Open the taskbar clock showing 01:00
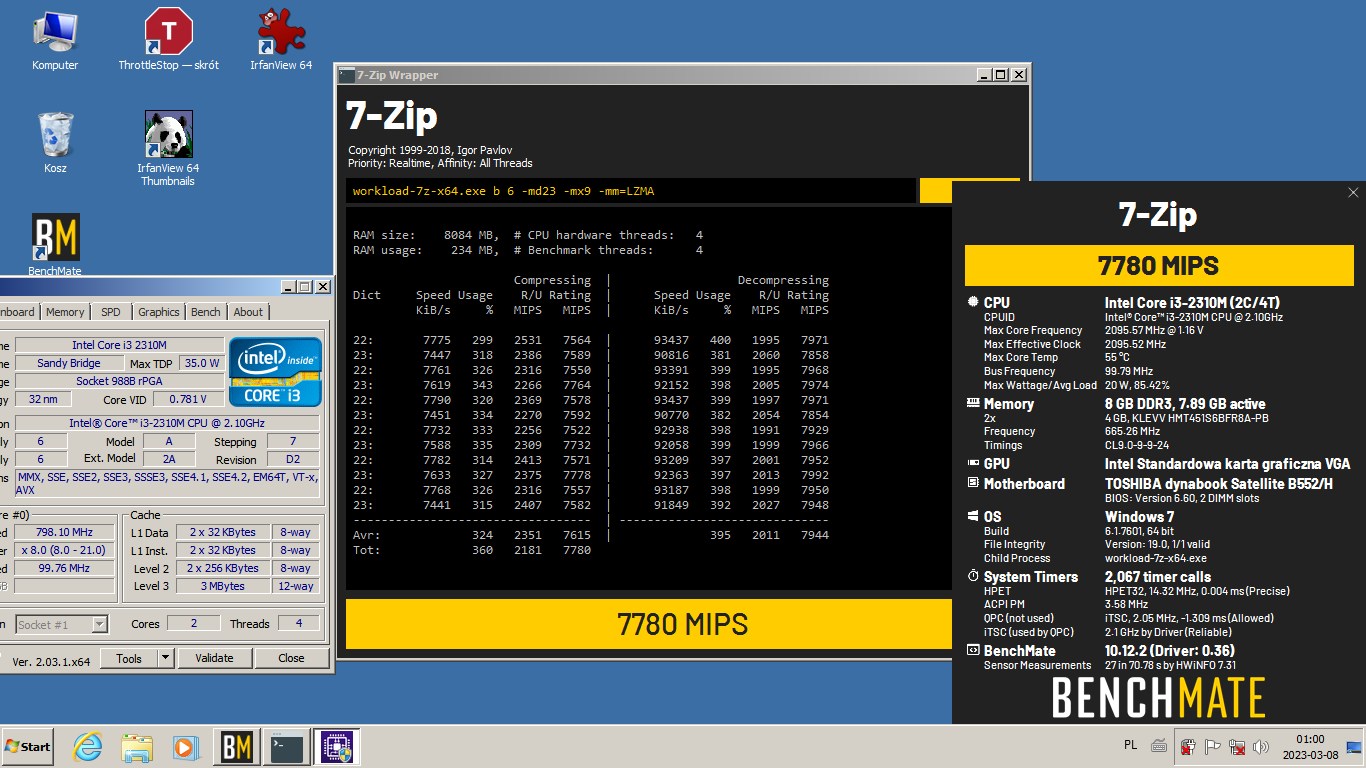Viewport: 1366px width, 768px height. (1309, 747)
